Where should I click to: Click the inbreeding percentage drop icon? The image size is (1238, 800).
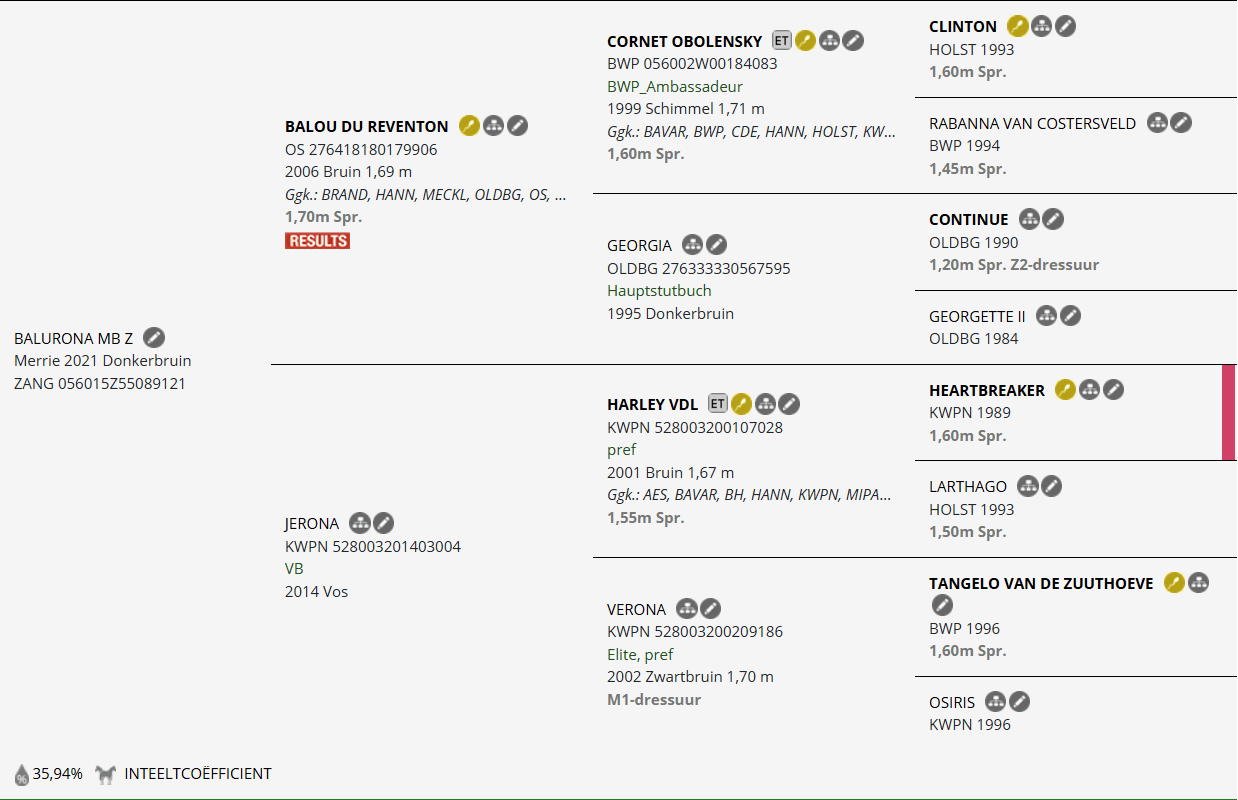coord(21,774)
